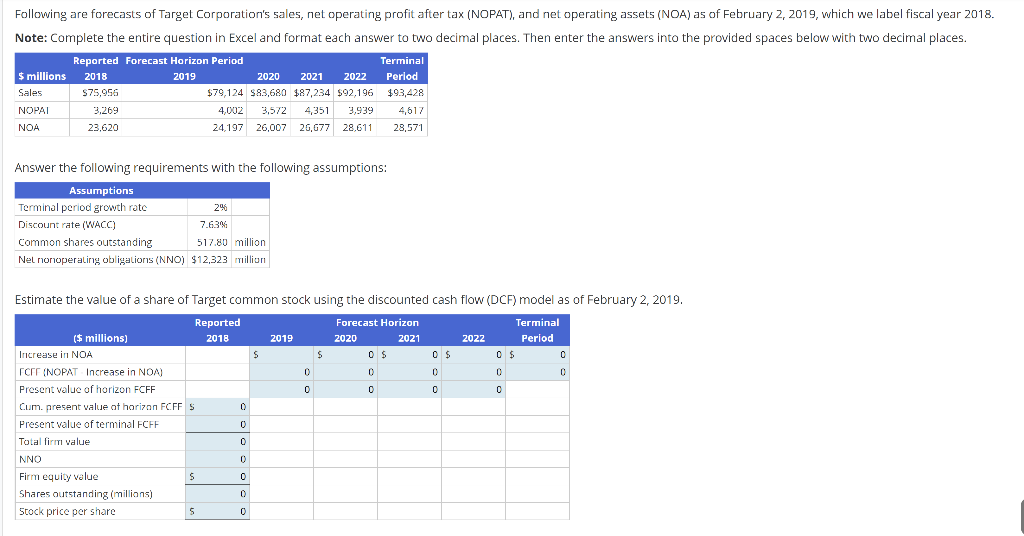1024x536 pixels.
Task: Select the FCFF 2022 input cell
Action: click(473, 372)
